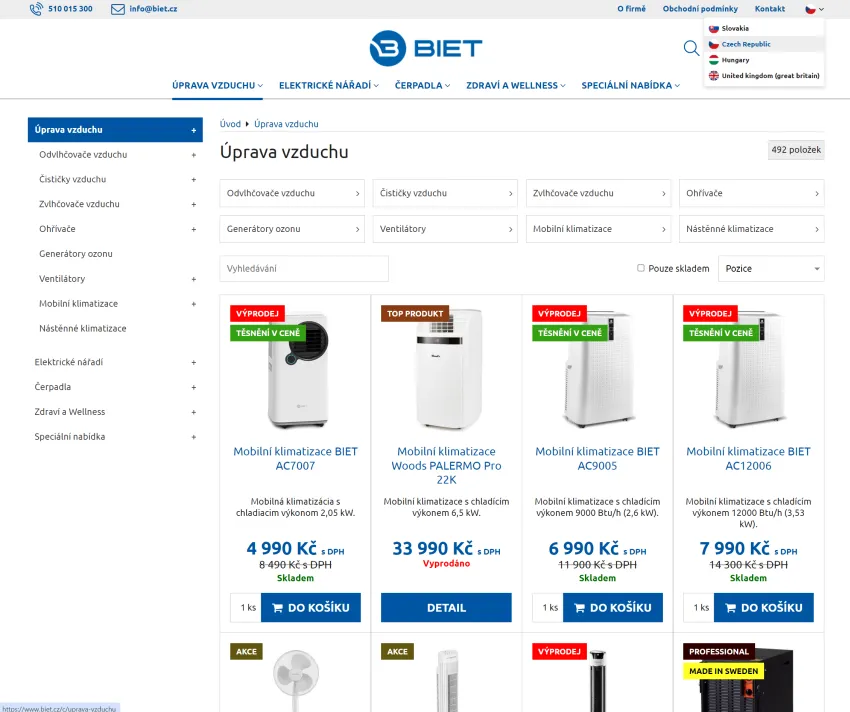Open the BIET AC9005 product image
850x712 pixels.
(598, 370)
